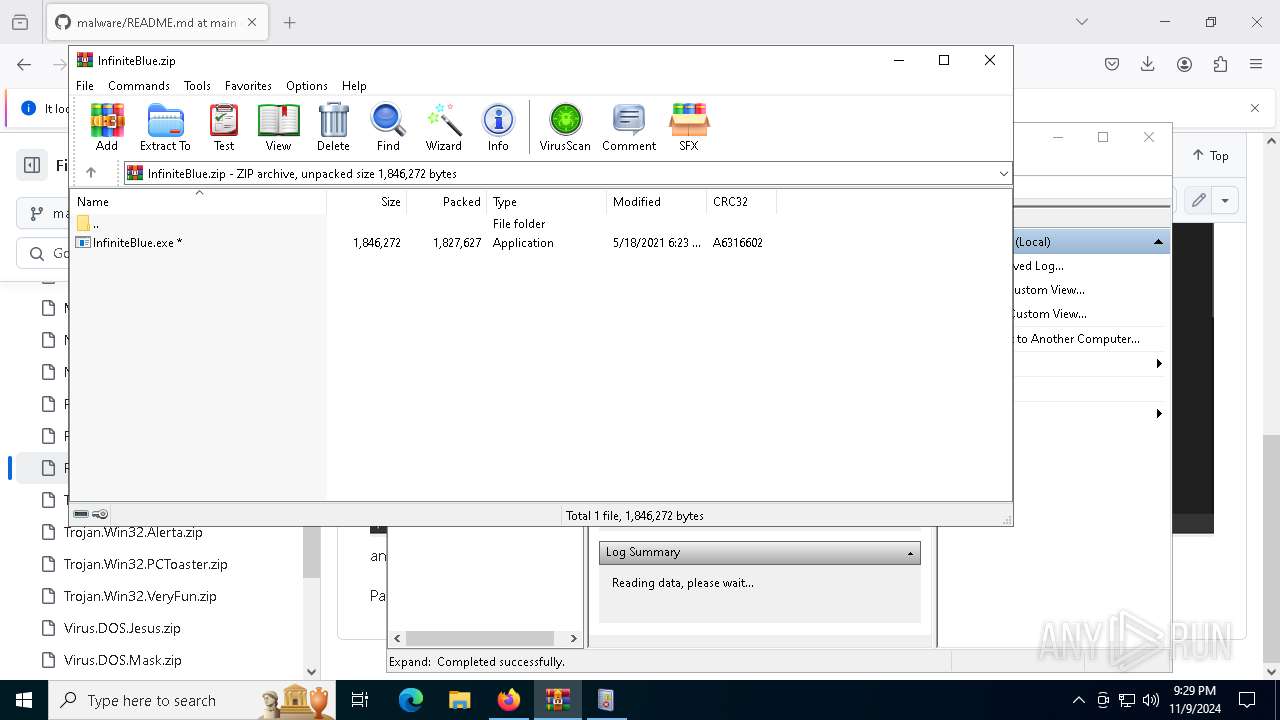The width and height of the screenshot is (1280, 720).
Task: Open Task View on taskbar
Action: [x=360, y=700]
